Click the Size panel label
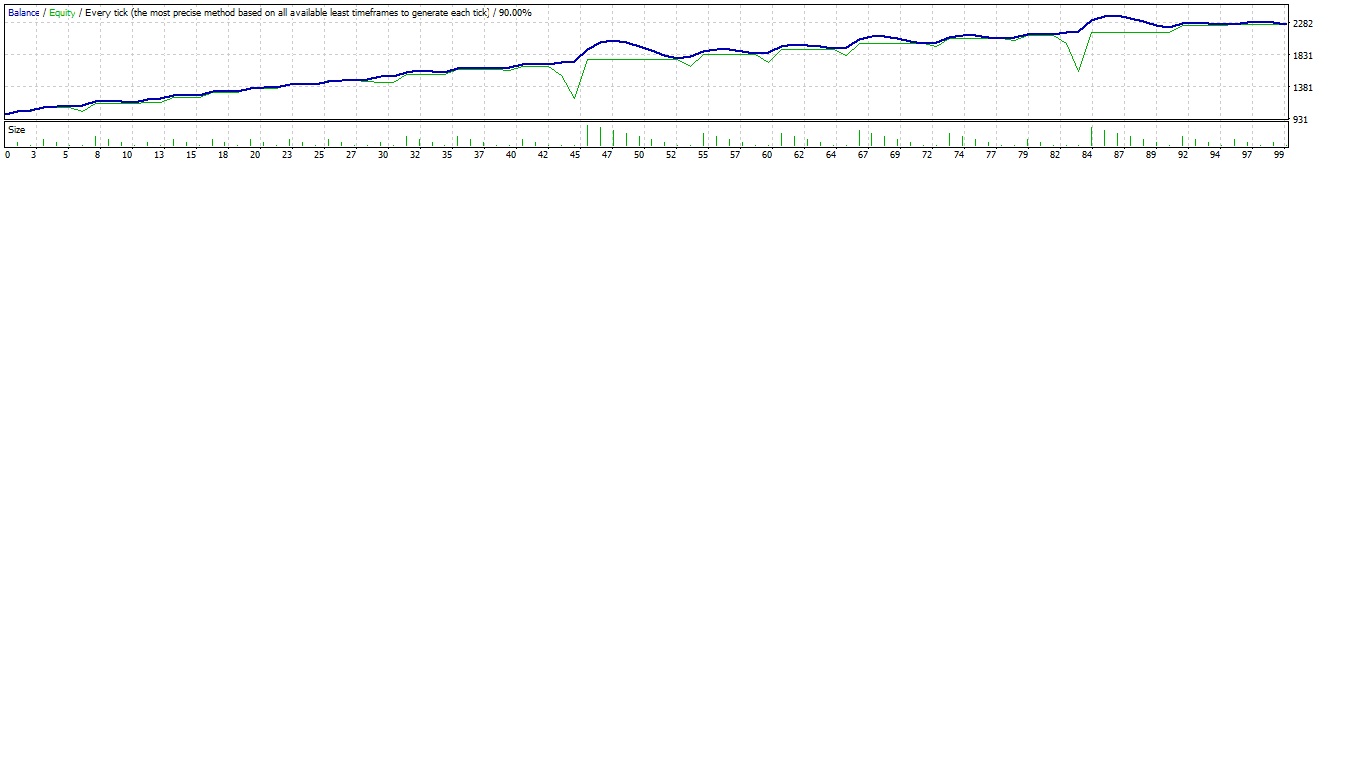This screenshot has height=768, width=1366. (x=17, y=130)
